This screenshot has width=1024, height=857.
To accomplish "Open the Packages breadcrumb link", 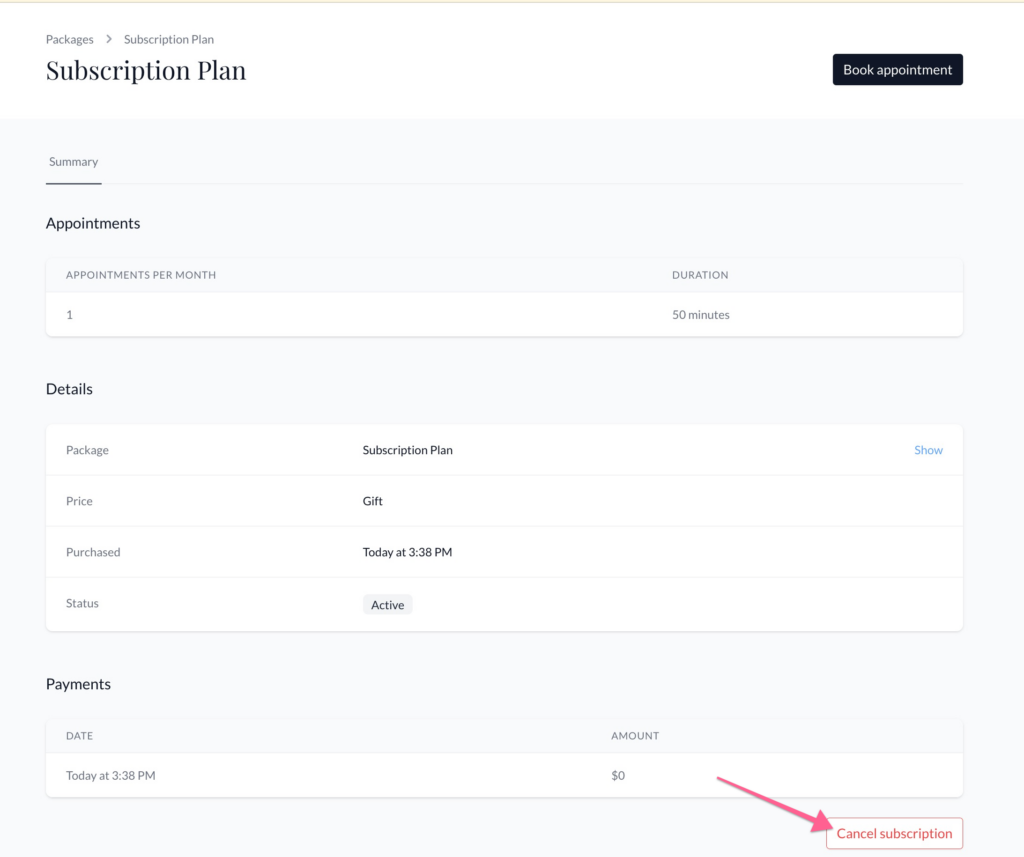I will coord(69,39).
